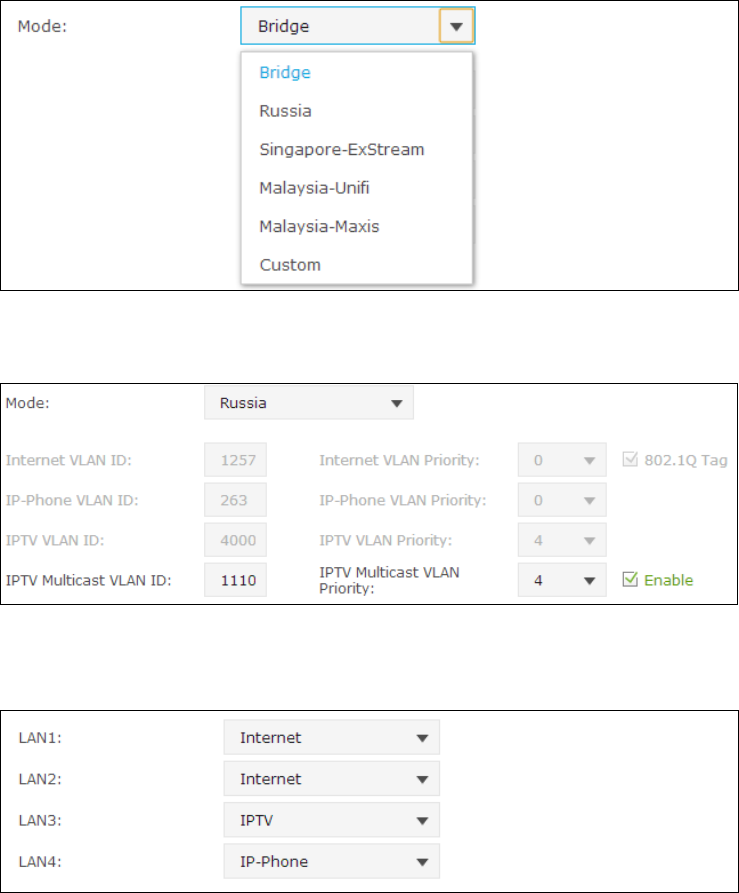Image resolution: width=739 pixels, height=893 pixels.
Task: Click the IP-Phone VLAN ID field 263
Action: [x=236, y=500]
